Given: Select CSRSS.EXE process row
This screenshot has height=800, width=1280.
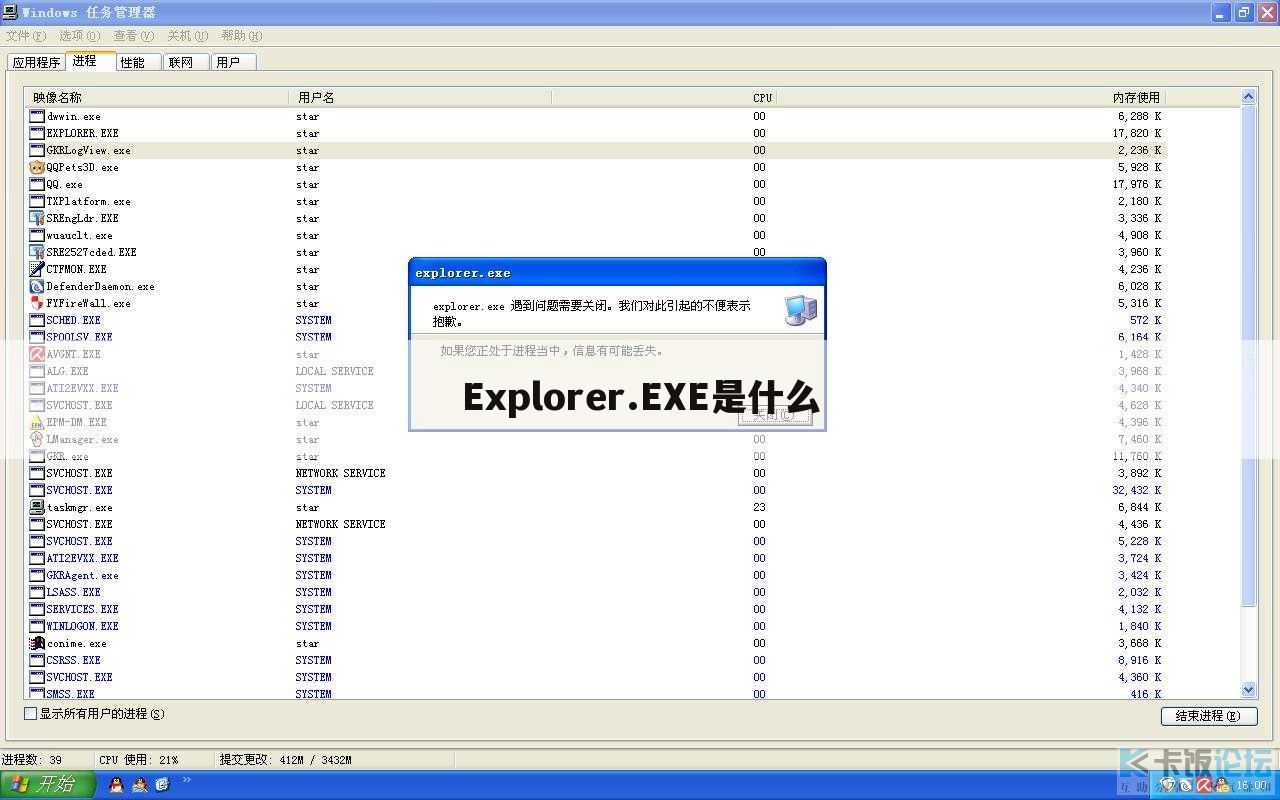Looking at the screenshot, I should 596,660.
